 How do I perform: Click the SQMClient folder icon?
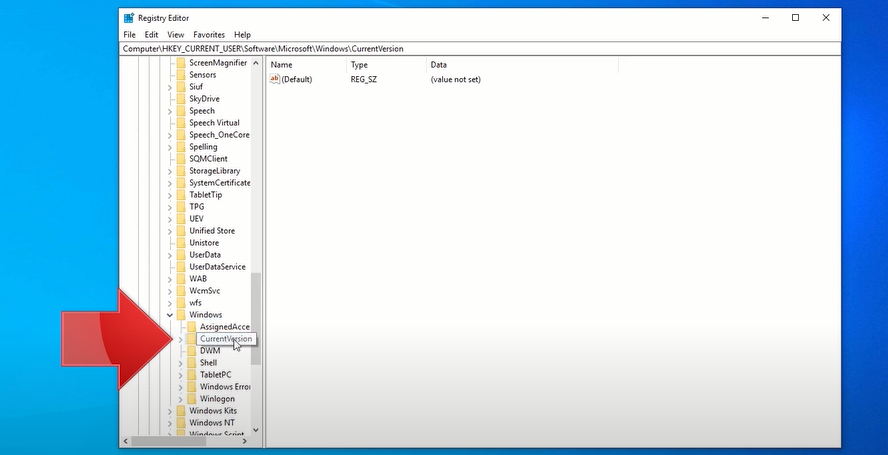pos(181,159)
